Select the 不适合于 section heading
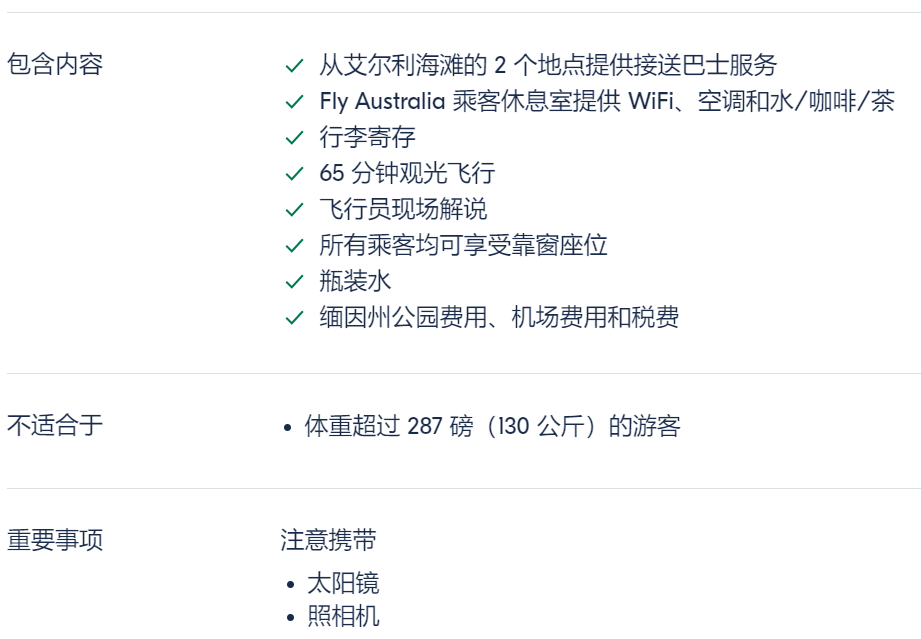 pos(55,425)
